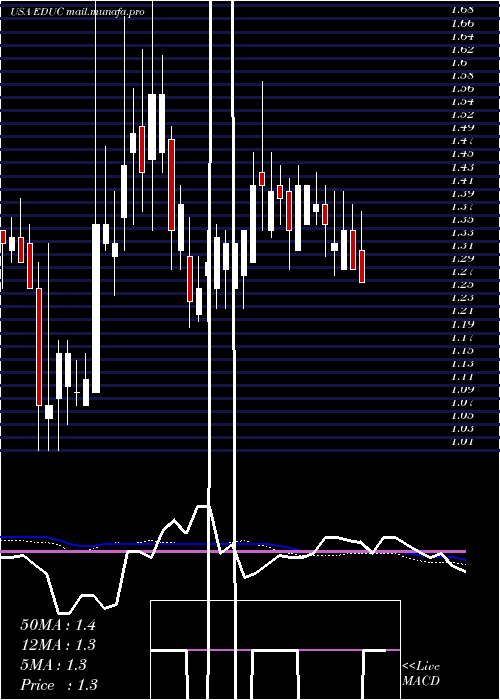This screenshot has width=500, height=700.
Task: Select the 1.64 price axis label
Action: [x=462, y=36]
